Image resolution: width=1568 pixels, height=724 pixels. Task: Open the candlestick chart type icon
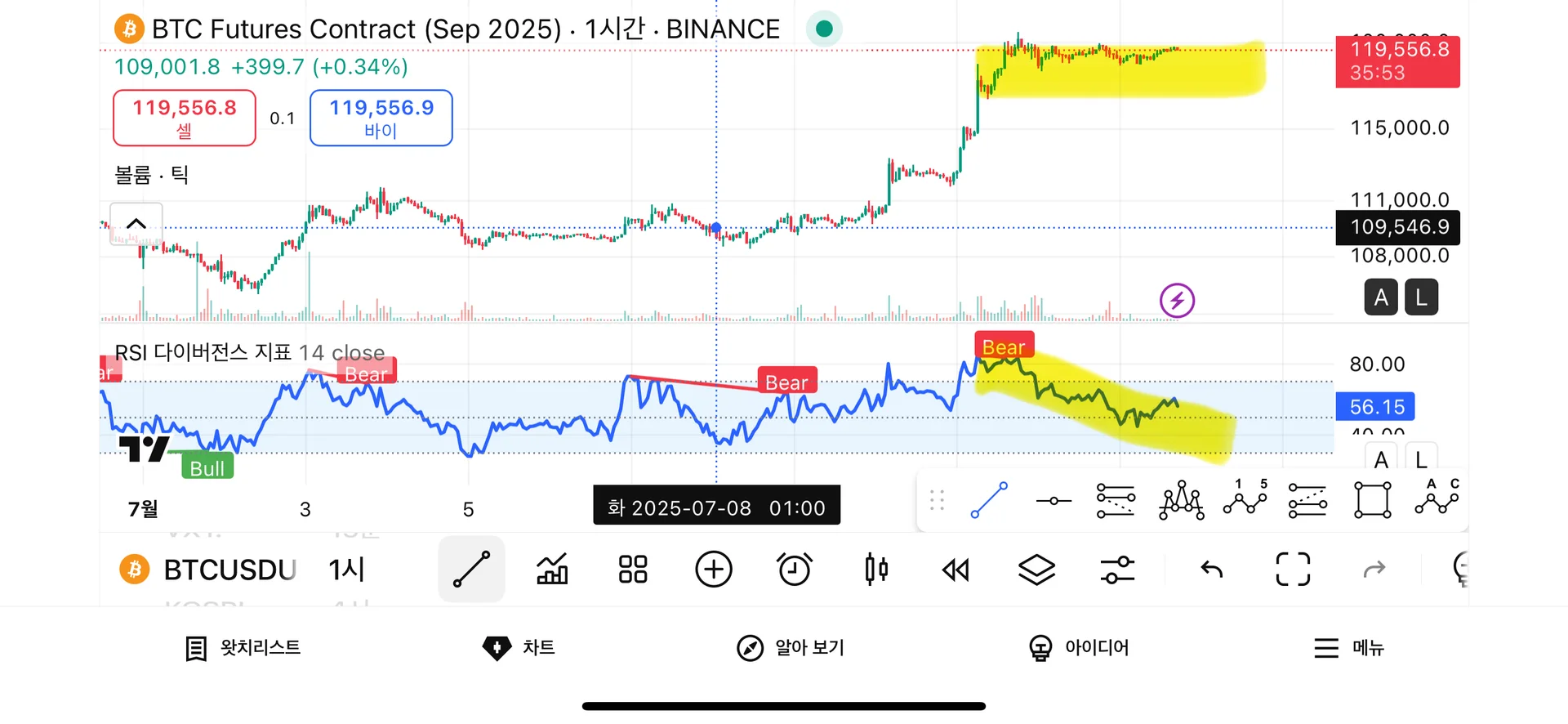click(875, 570)
